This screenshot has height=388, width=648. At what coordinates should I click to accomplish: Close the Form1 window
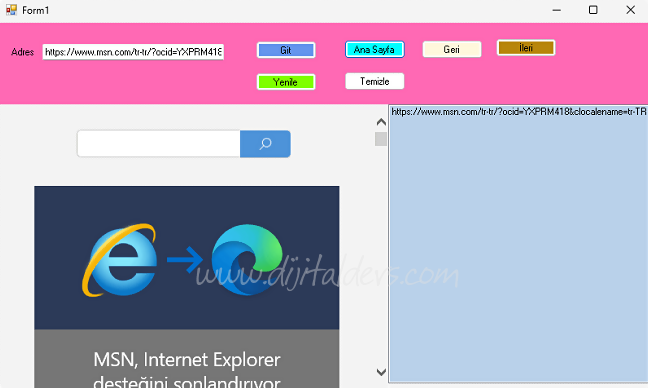[630, 10]
